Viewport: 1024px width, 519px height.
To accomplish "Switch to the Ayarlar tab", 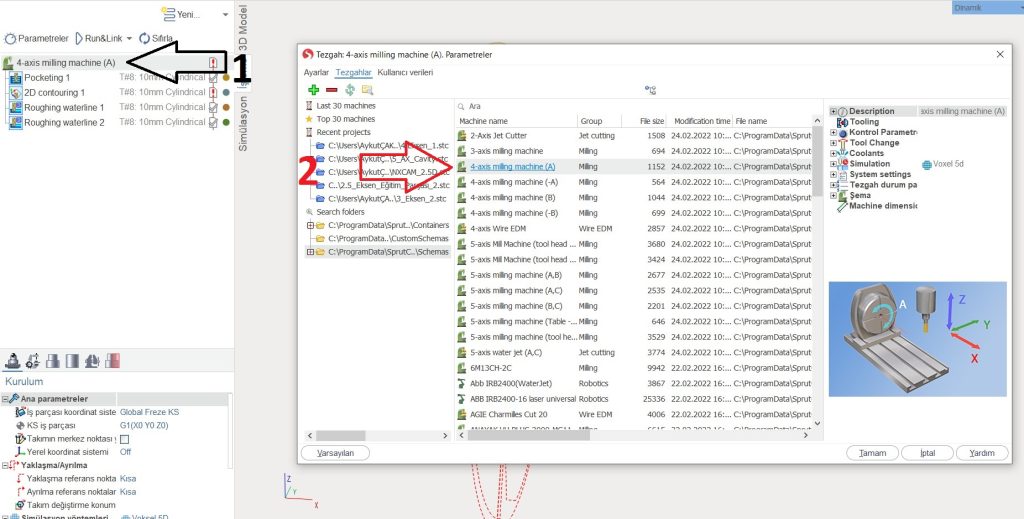I will point(316,73).
